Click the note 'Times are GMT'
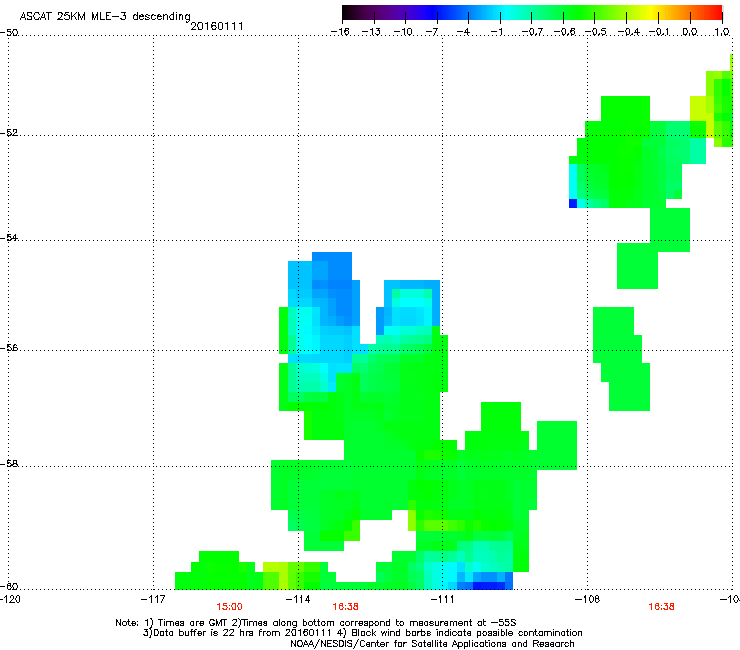Image resolution: width=740 pixels, height=650 pixels. click(x=193, y=623)
